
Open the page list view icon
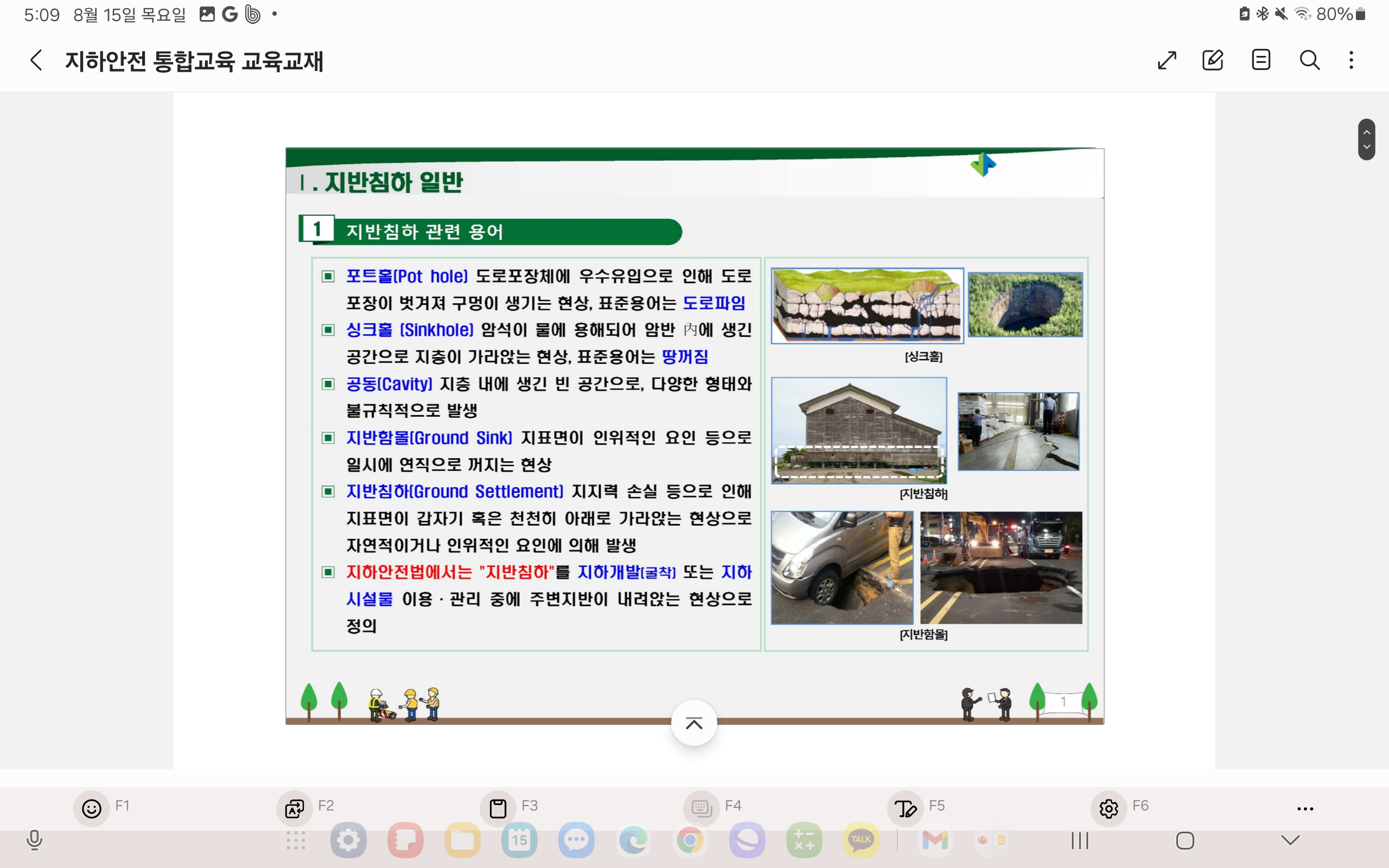[x=1260, y=60]
